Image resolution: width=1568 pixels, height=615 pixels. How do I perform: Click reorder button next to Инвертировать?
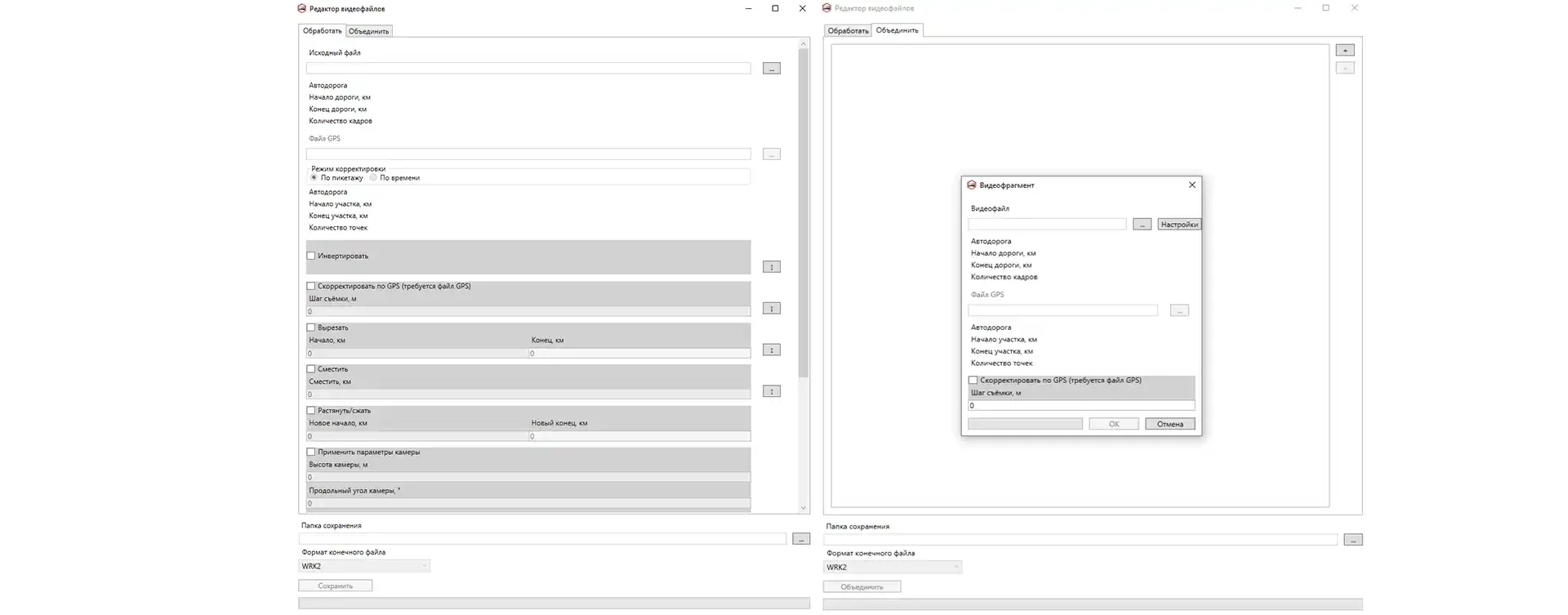click(771, 267)
